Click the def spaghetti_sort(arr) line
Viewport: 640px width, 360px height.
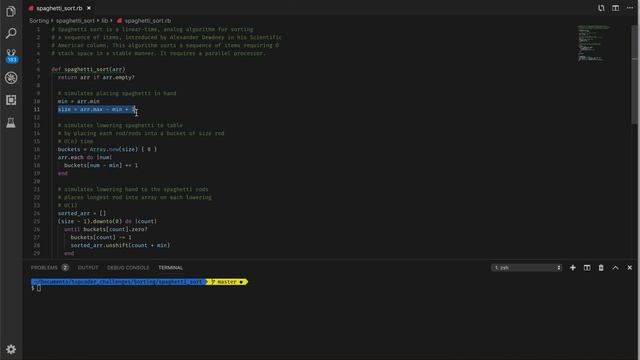tap(89, 69)
